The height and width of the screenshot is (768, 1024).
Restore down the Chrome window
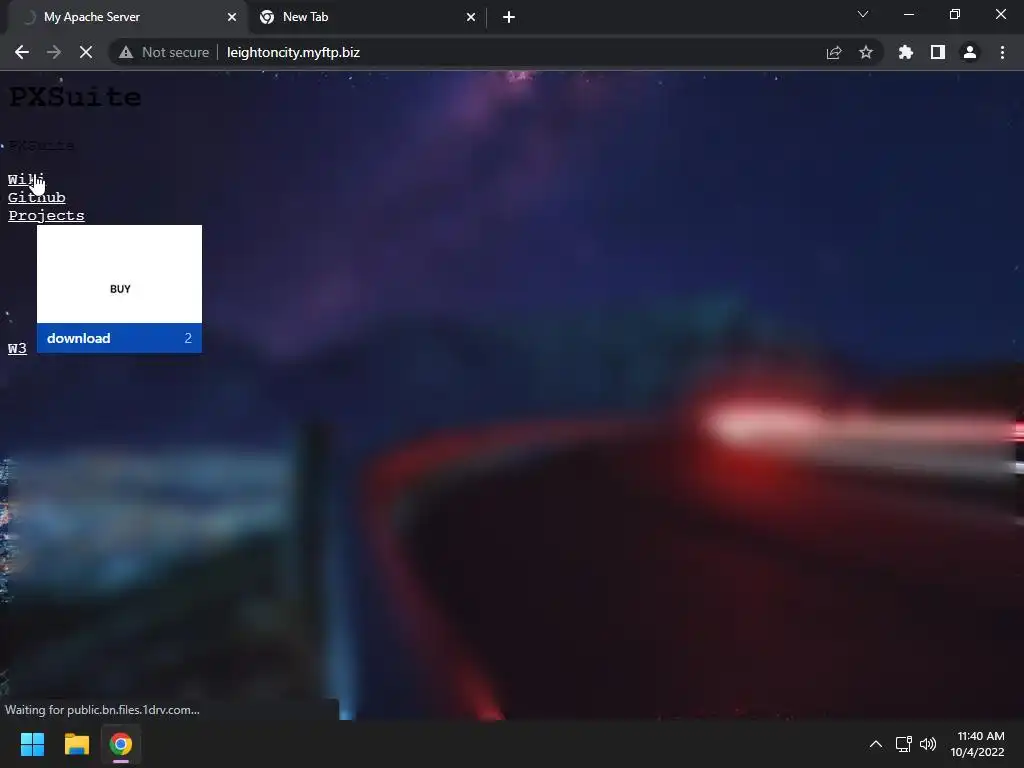[955, 14]
